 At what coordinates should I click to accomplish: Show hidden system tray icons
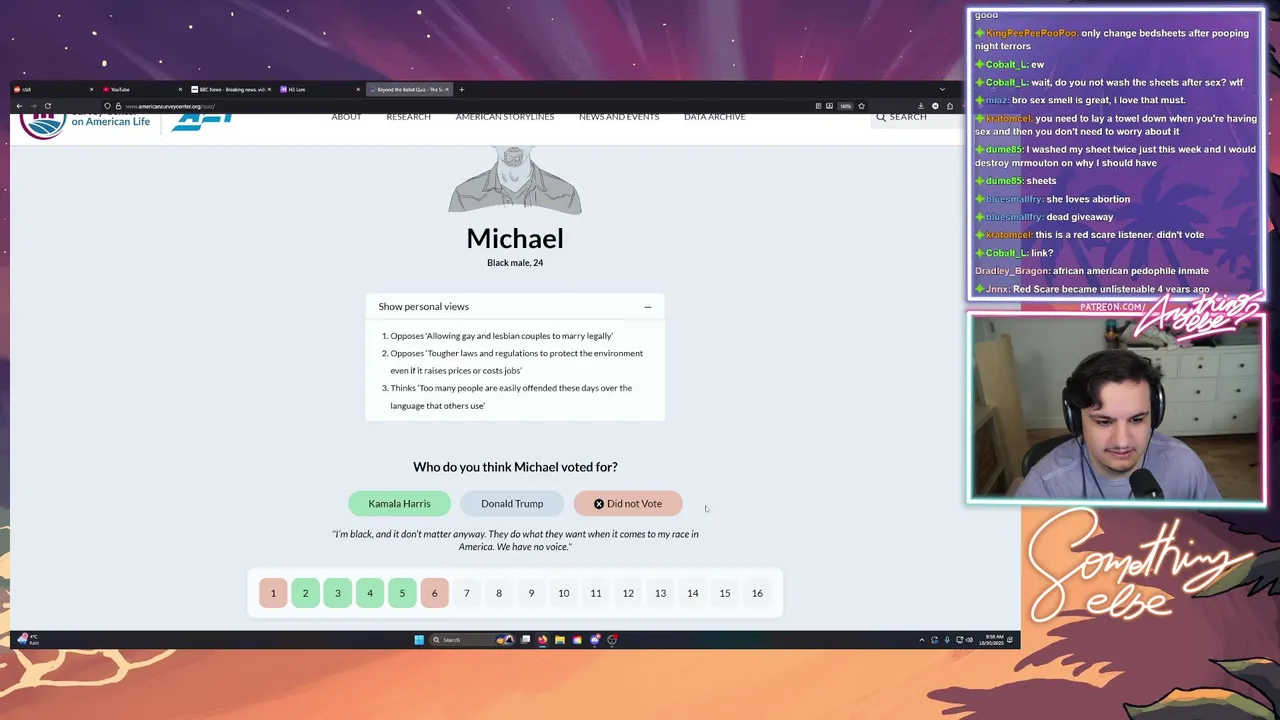click(x=922, y=640)
